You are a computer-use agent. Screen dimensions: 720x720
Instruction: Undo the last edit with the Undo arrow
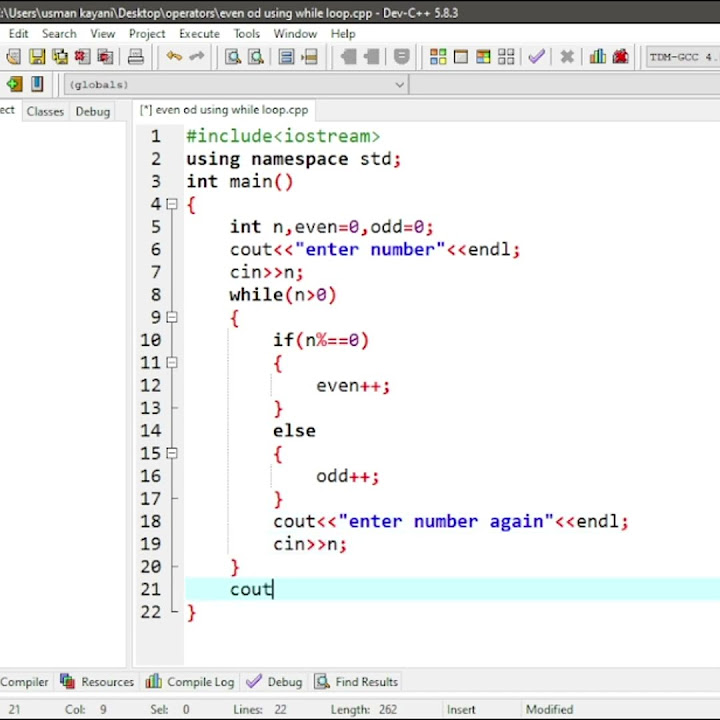click(x=174, y=56)
